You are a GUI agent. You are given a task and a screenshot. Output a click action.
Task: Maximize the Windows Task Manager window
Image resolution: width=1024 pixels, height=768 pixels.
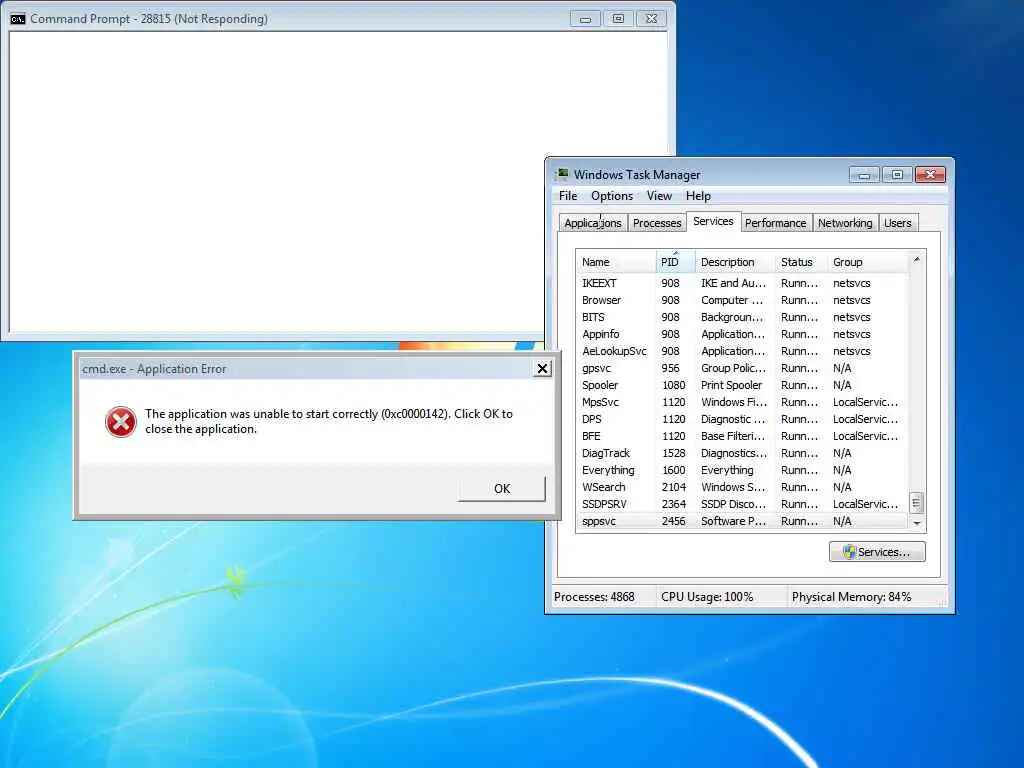tap(897, 174)
